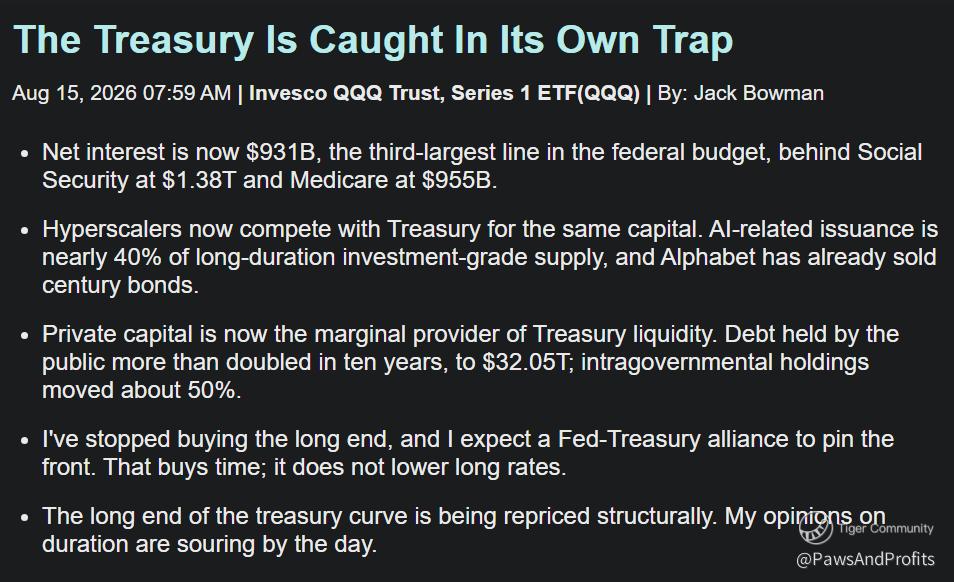Click the Tiger Community tiger logo icon
The width and height of the screenshot is (954, 582).
[x=815, y=529]
